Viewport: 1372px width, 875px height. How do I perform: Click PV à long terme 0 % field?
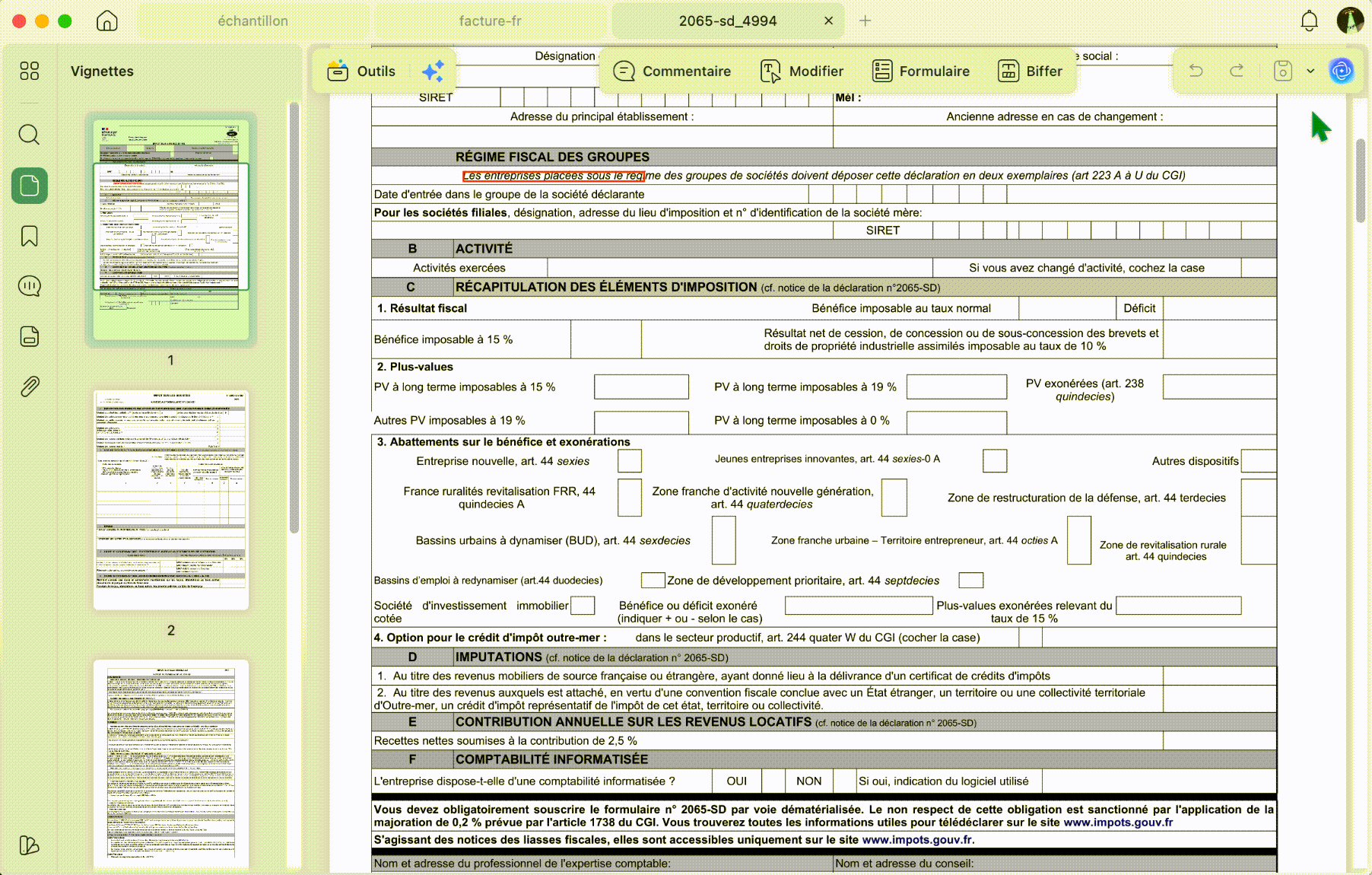pos(957,422)
